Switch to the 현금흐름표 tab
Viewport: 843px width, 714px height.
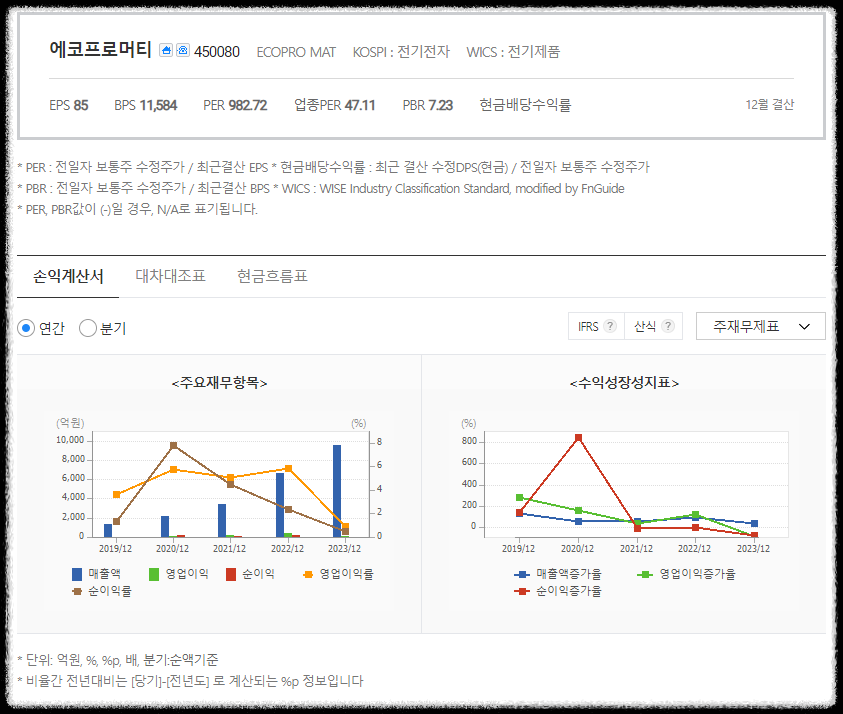[273, 276]
